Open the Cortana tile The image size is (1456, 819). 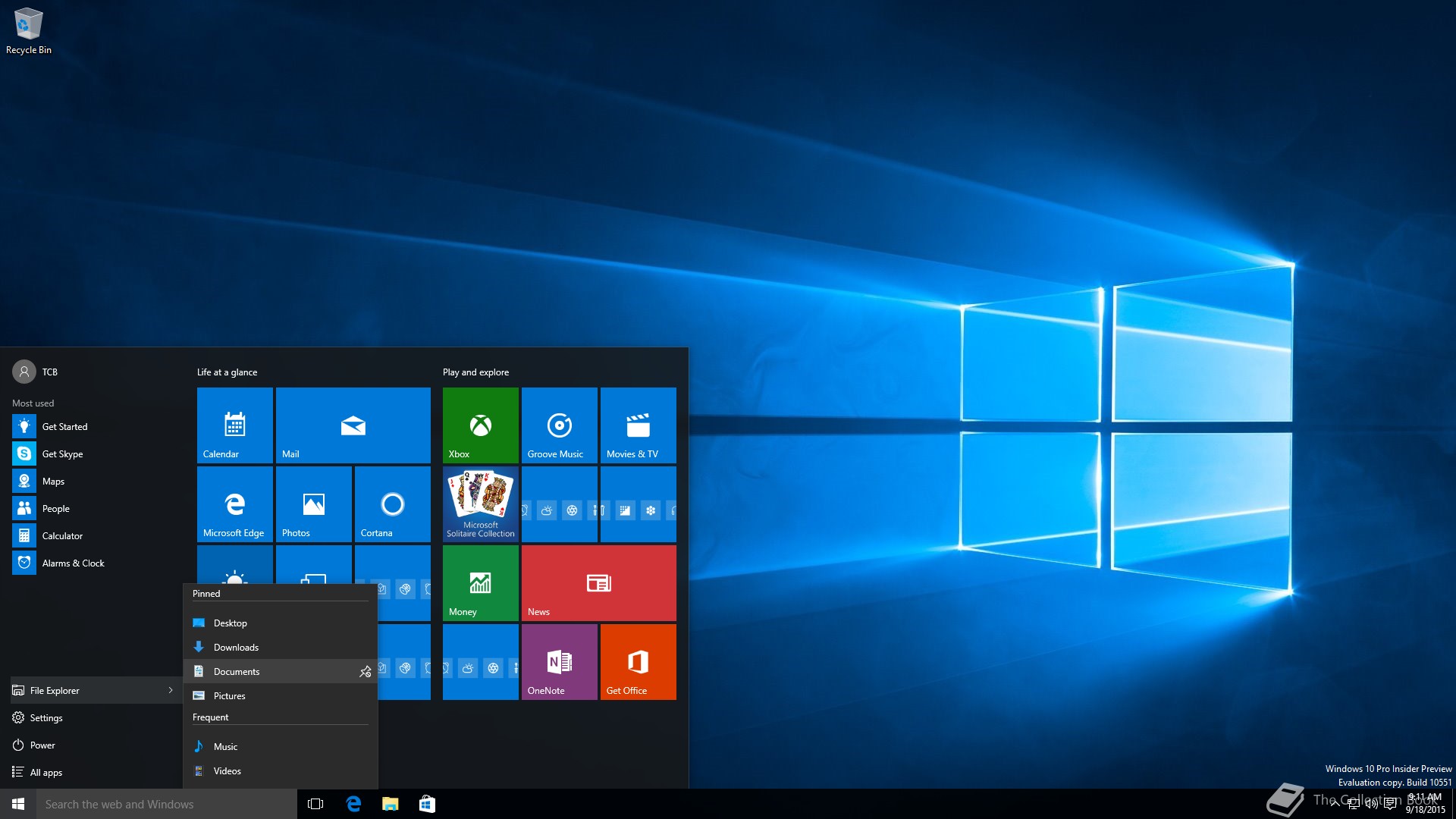coord(392,504)
